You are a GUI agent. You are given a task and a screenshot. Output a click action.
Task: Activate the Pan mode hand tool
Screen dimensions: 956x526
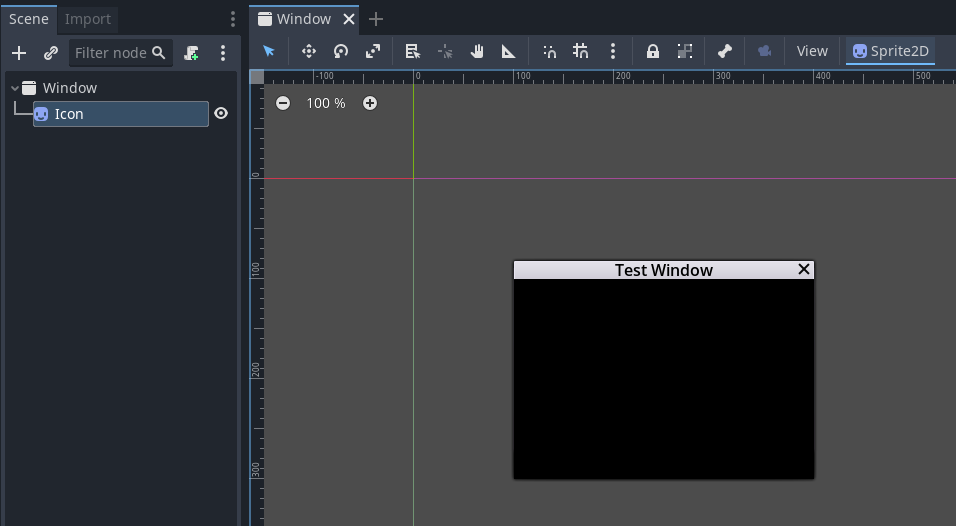(x=477, y=51)
